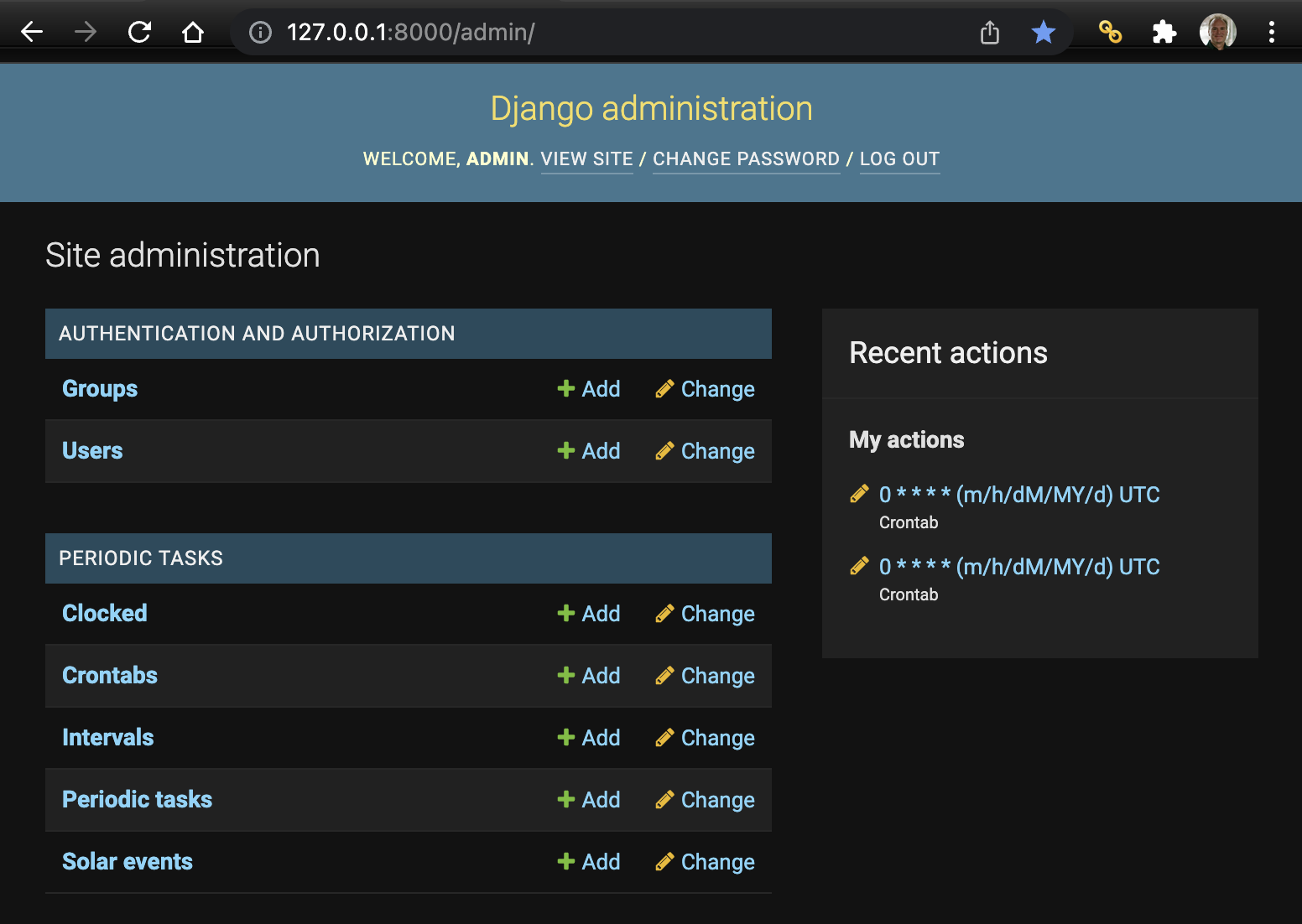The width and height of the screenshot is (1302, 924).
Task: Click Change for Clocked
Action: (705, 614)
